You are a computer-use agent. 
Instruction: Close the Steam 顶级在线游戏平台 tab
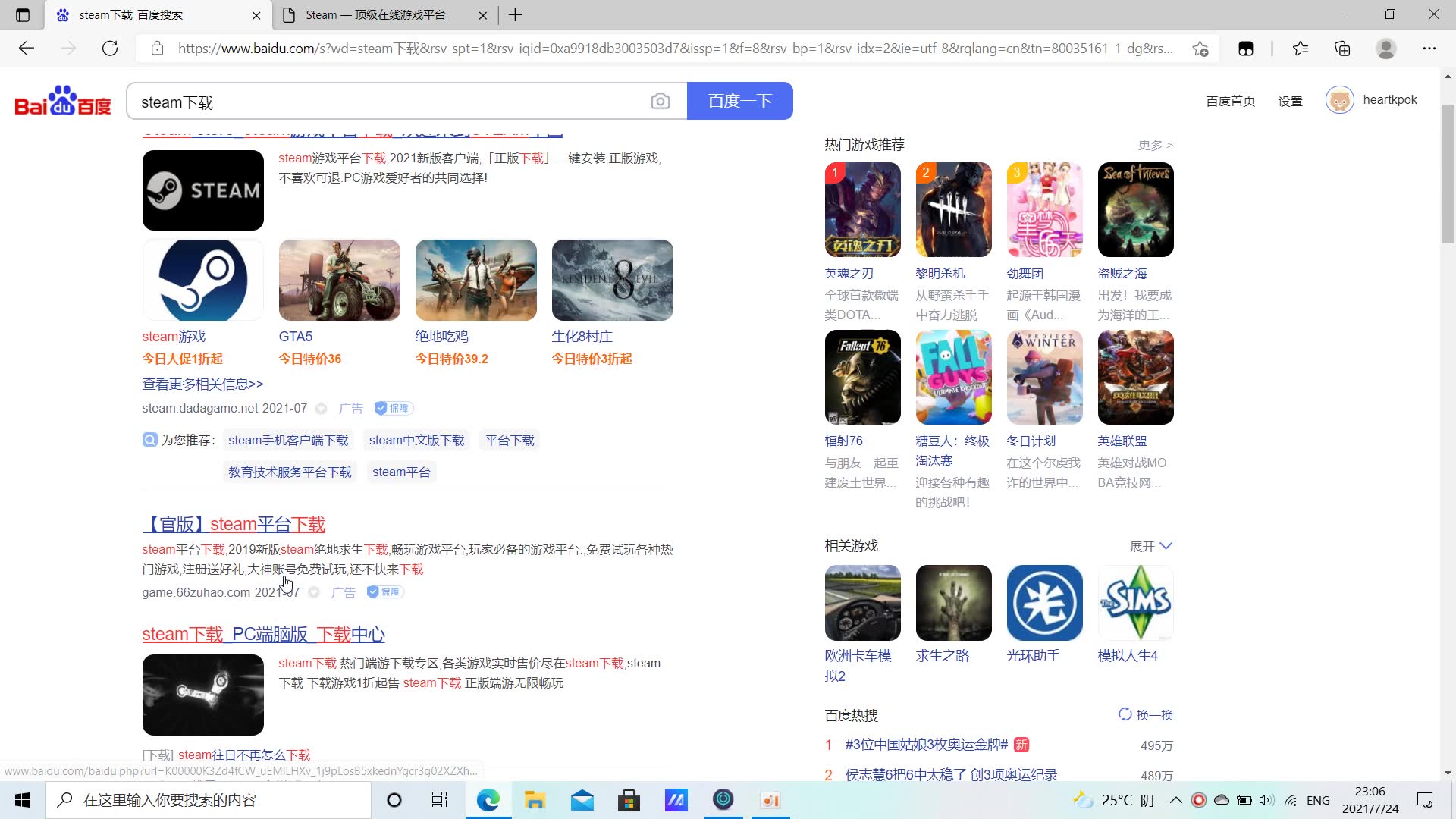pyautogui.click(x=483, y=15)
